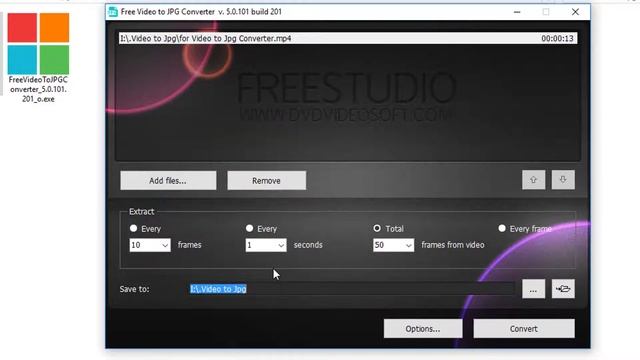Select Total frames from video option
Viewport: 640px width, 360px height.
click(377, 229)
